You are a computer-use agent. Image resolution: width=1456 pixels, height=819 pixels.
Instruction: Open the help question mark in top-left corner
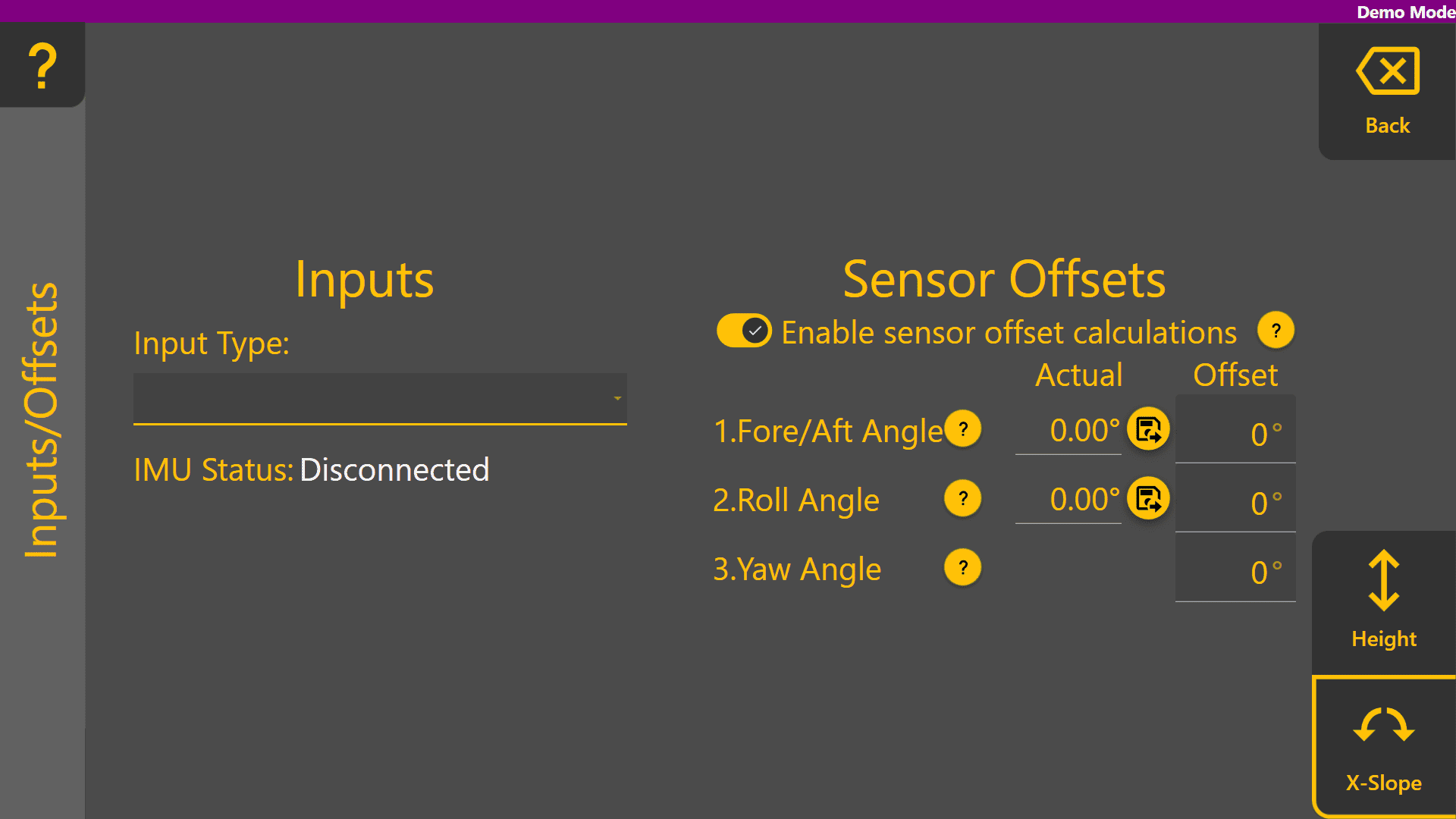(x=42, y=65)
